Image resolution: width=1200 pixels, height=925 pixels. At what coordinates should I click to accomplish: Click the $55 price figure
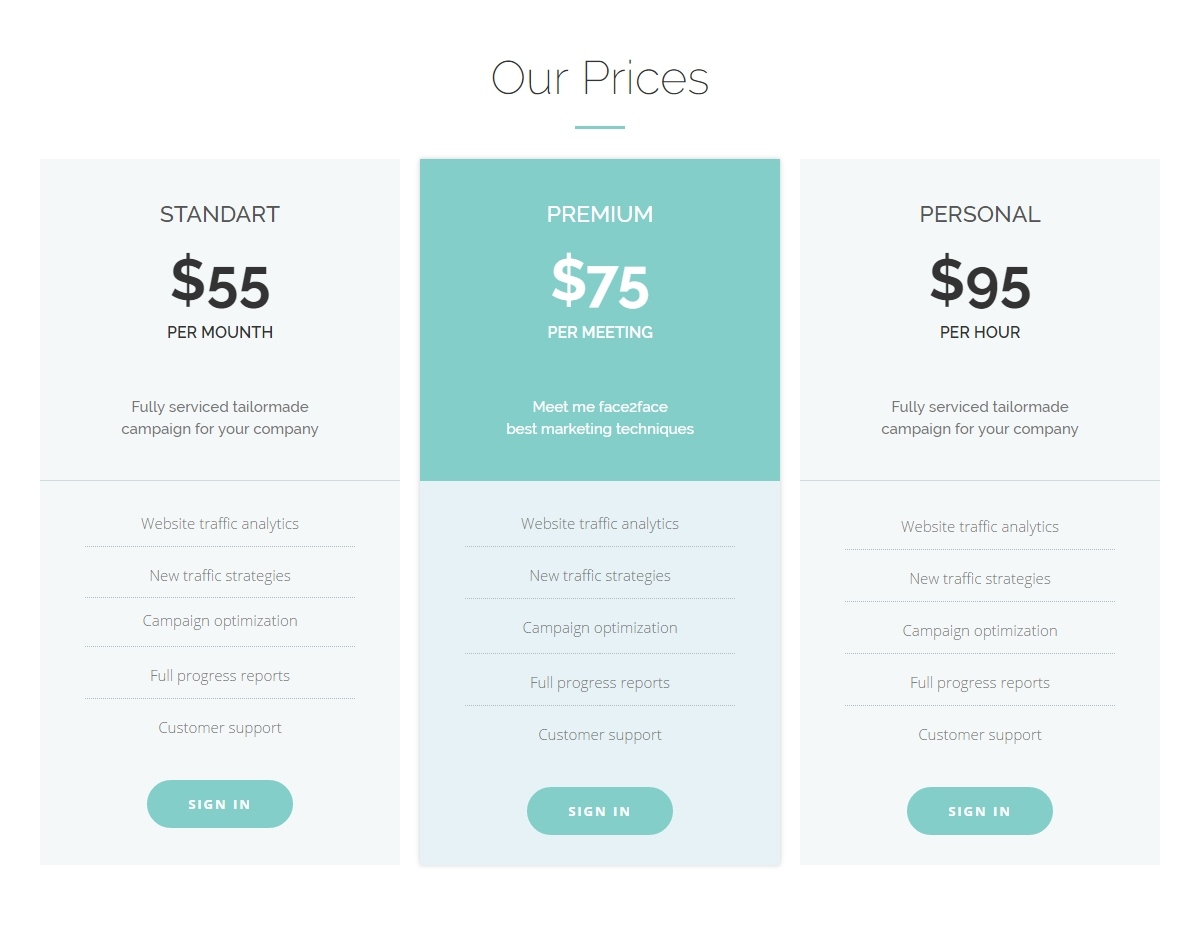click(x=220, y=283)
